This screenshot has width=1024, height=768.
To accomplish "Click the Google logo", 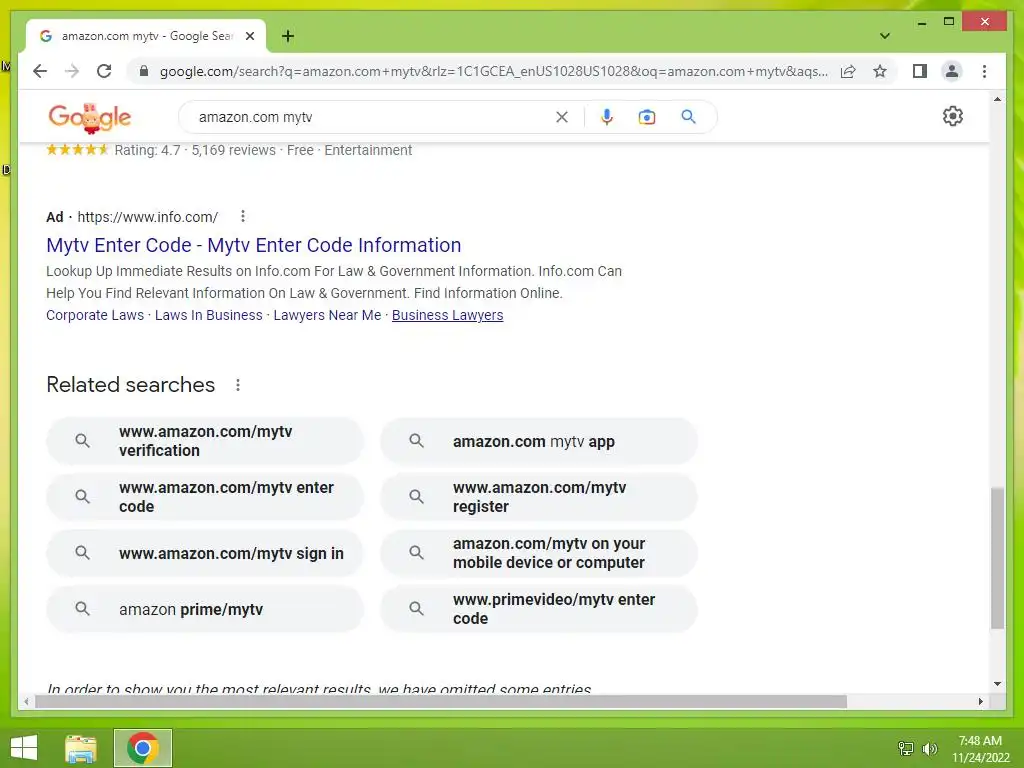I will coord(89,117).
